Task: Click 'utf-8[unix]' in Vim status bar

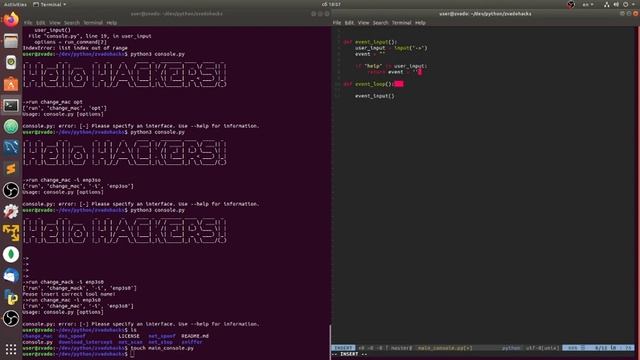Action: 542,348
